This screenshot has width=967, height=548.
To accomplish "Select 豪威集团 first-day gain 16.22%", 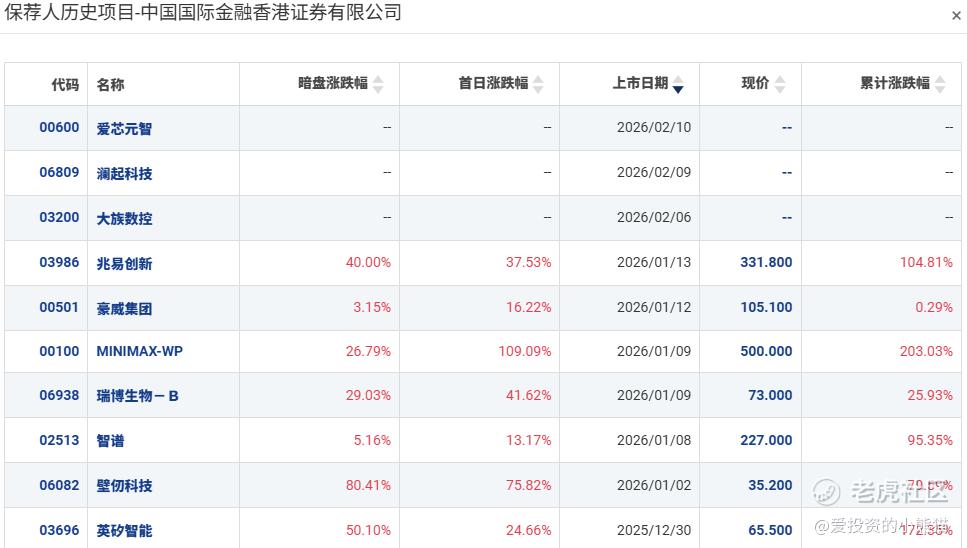I will pos(529,308).
